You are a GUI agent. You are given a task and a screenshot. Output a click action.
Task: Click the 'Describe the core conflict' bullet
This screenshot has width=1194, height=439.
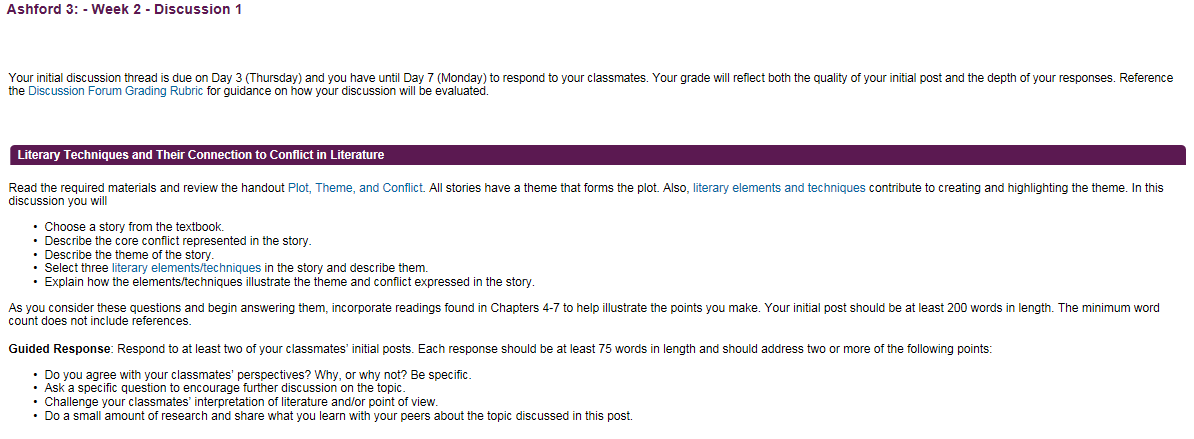177,240
